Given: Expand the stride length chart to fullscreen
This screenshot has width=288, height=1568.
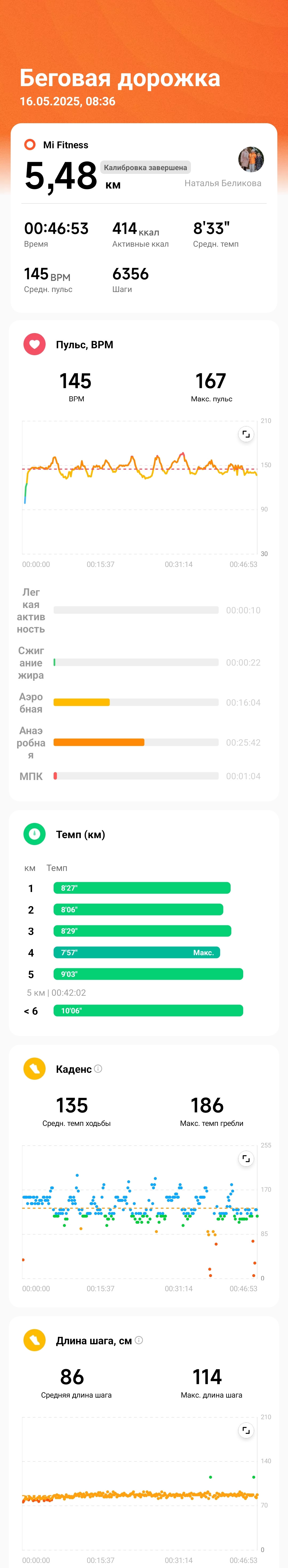Looking at the screenshot, I should point(245,1430).
